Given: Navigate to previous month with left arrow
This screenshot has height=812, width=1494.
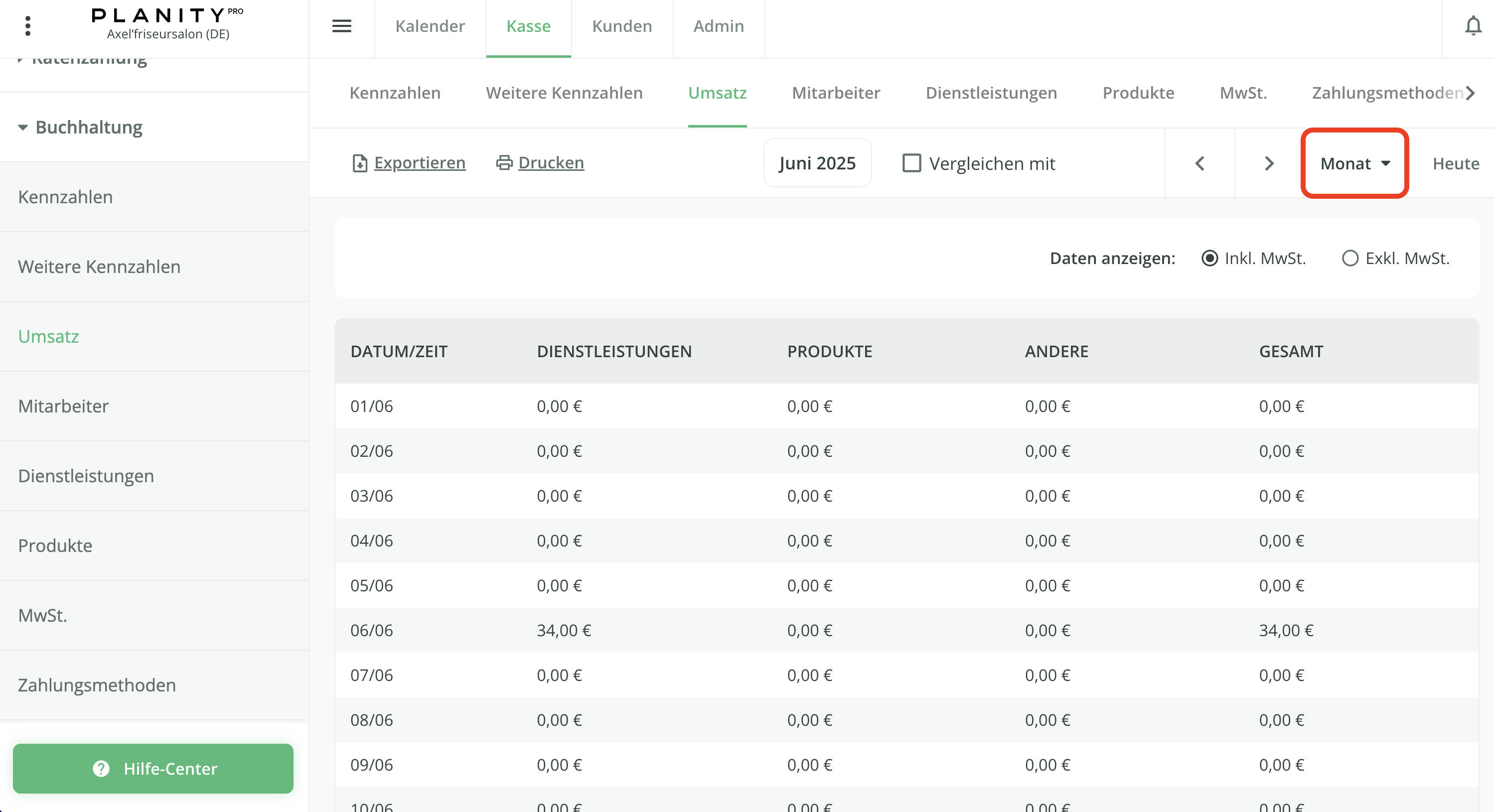Looking at the screenshot, I should 1199,163.
